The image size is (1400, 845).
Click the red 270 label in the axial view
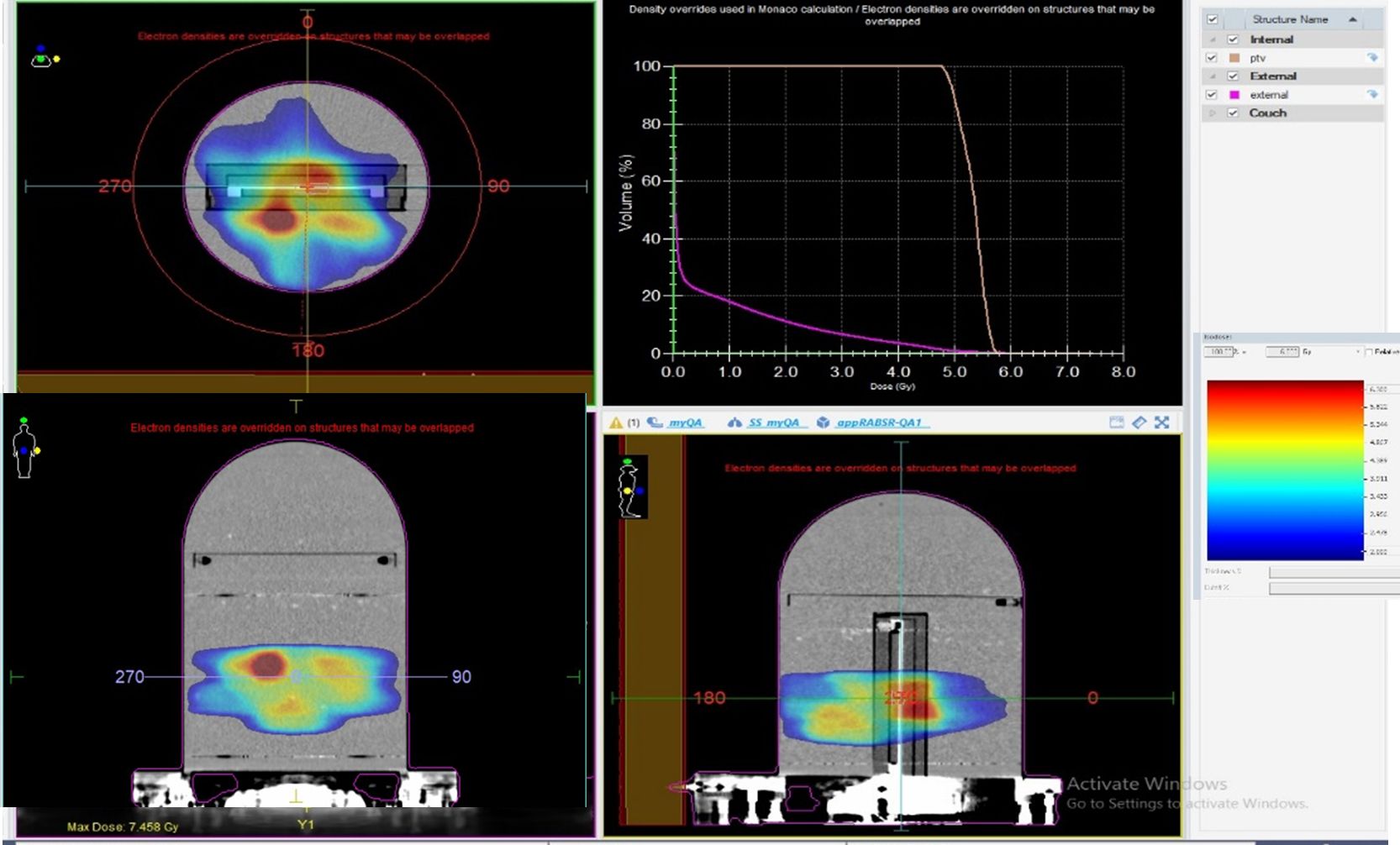114,186
